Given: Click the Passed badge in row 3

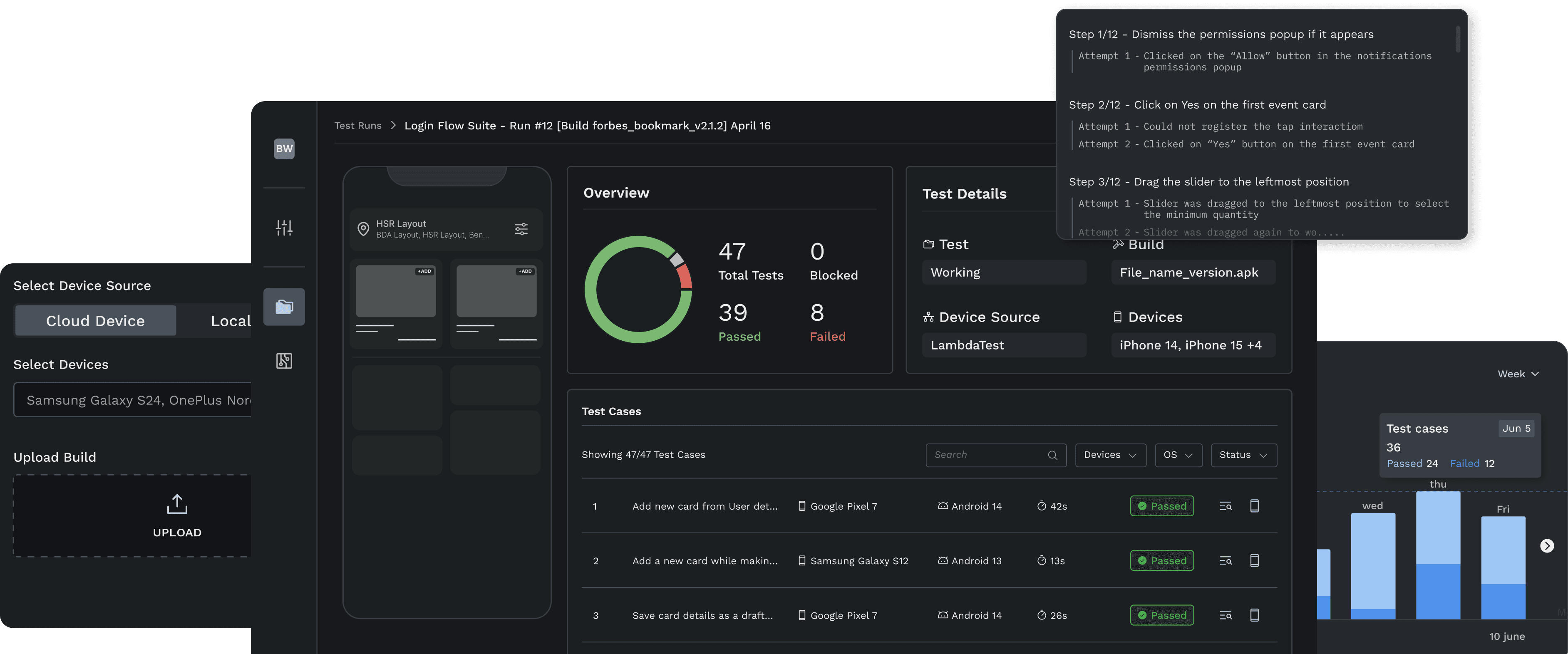Looking at the screenshot, I should [x=1162, y=616].
